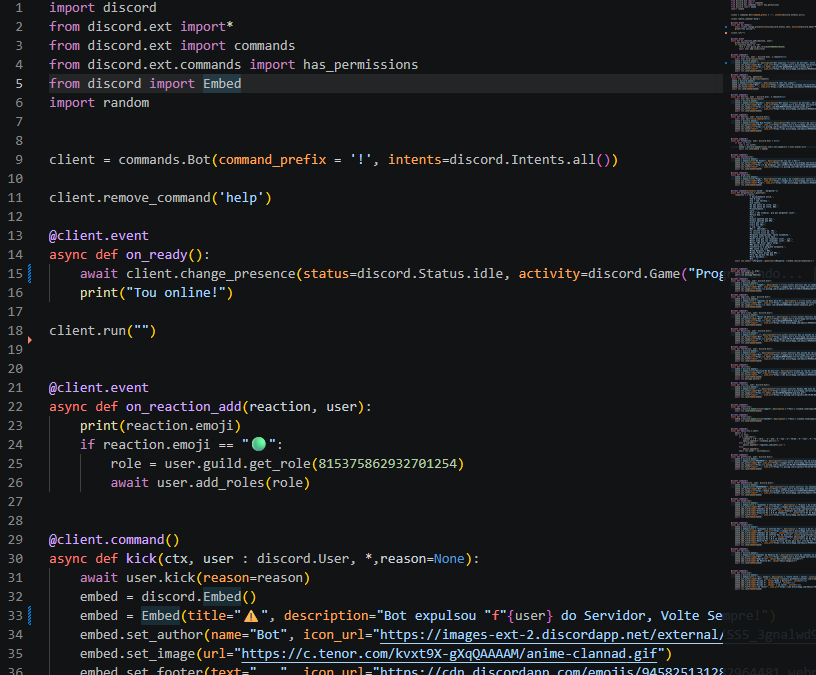Click client.run("") on line 18

103,330
